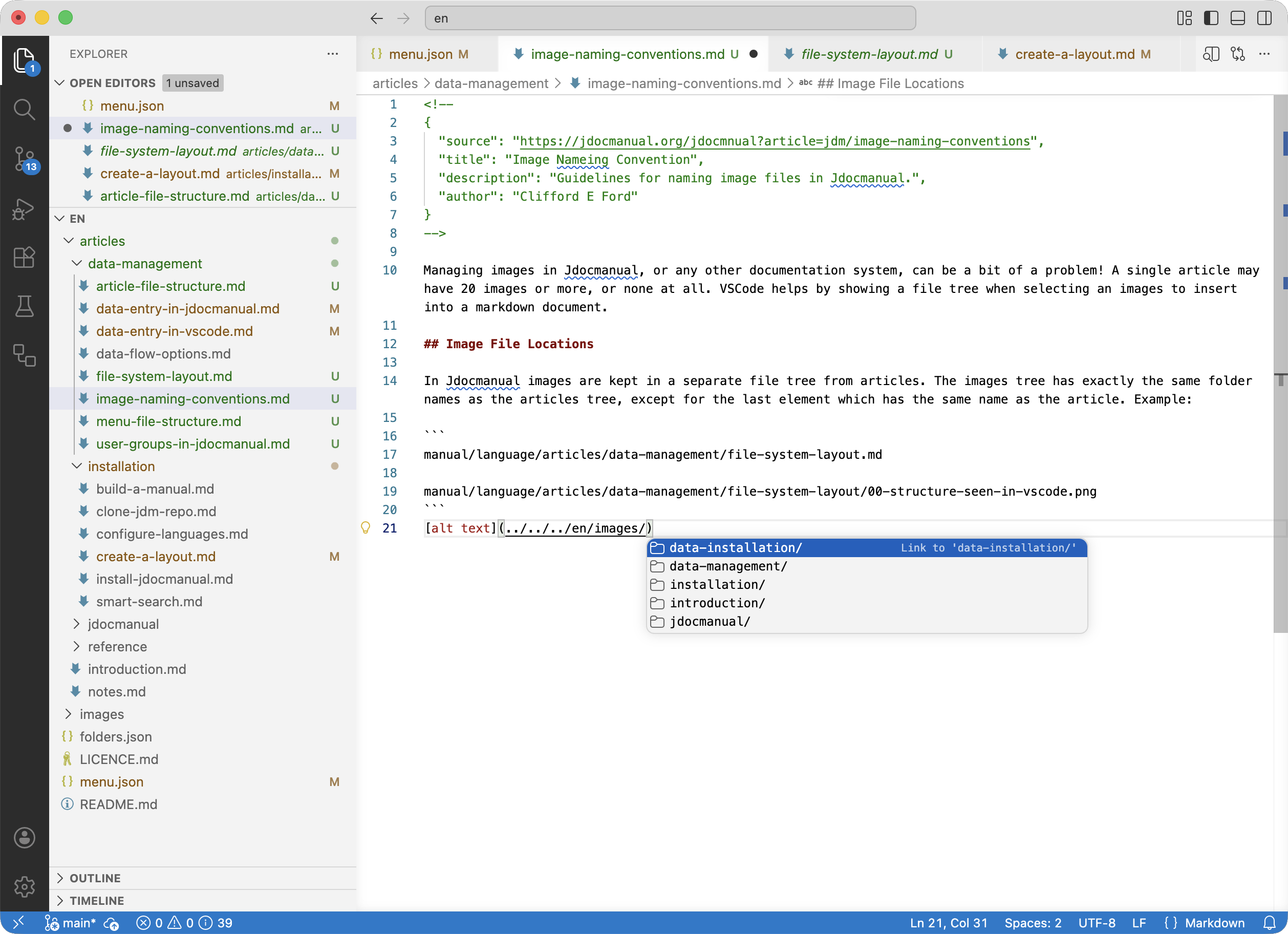
Task: Open the jdocmanual.org source link on line 3
Action: click(775, 141)
